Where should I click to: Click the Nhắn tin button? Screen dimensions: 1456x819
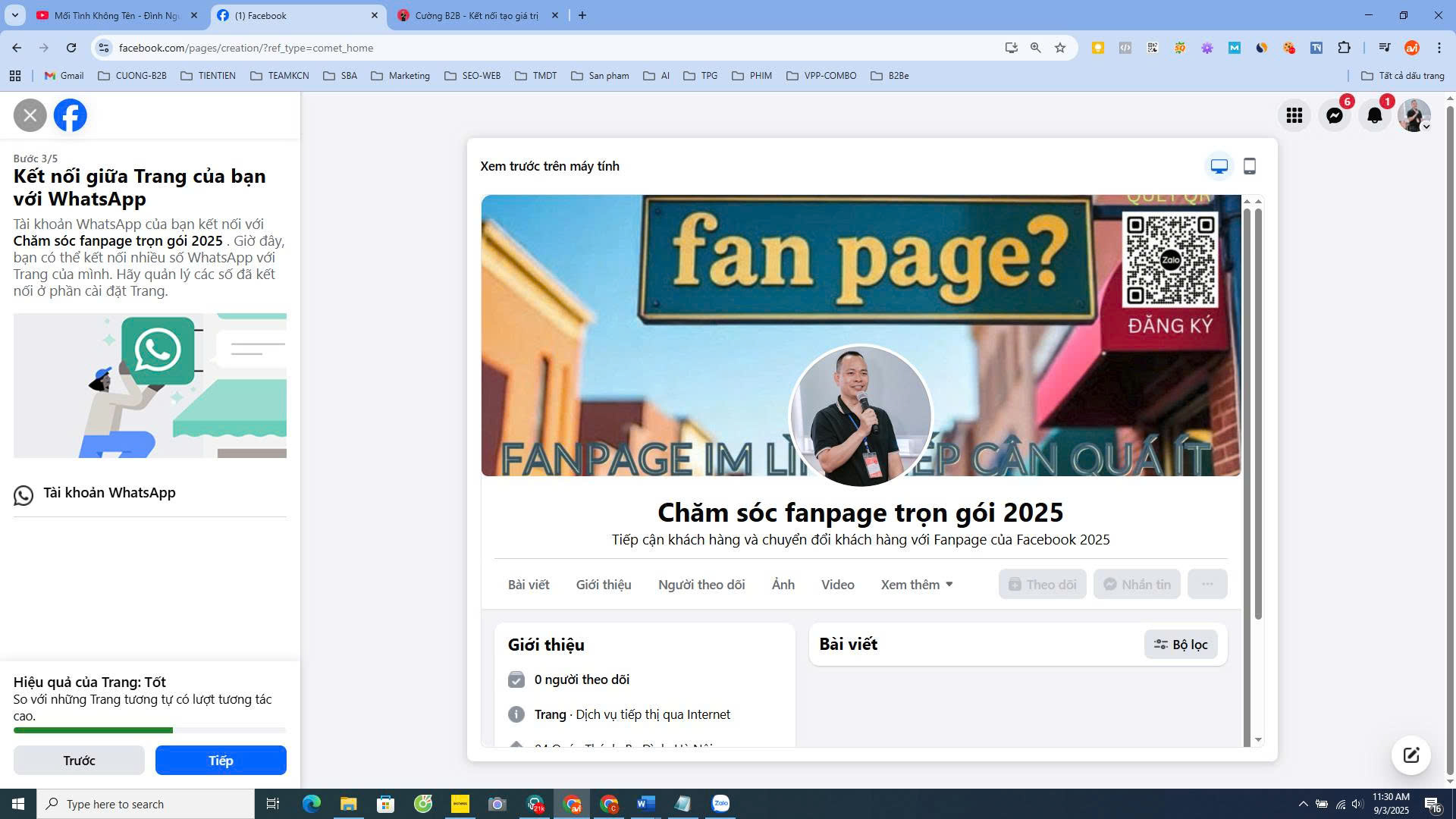[x=1137, y=585]
